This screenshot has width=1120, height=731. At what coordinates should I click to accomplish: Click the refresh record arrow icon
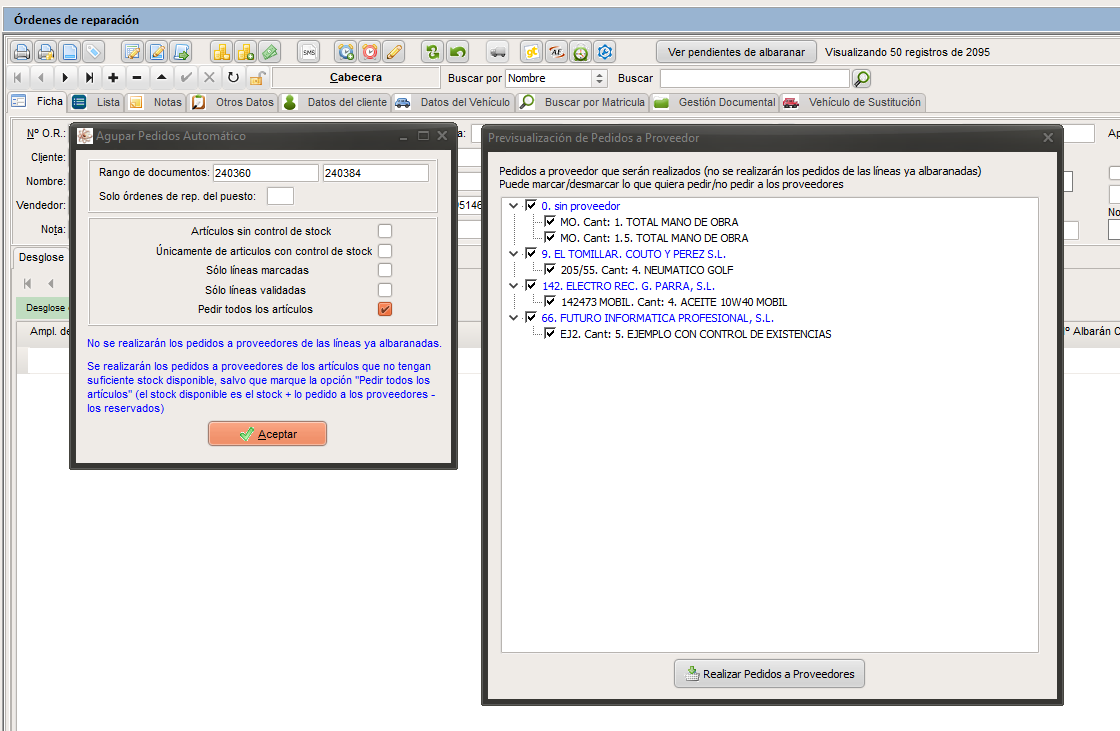233,77
